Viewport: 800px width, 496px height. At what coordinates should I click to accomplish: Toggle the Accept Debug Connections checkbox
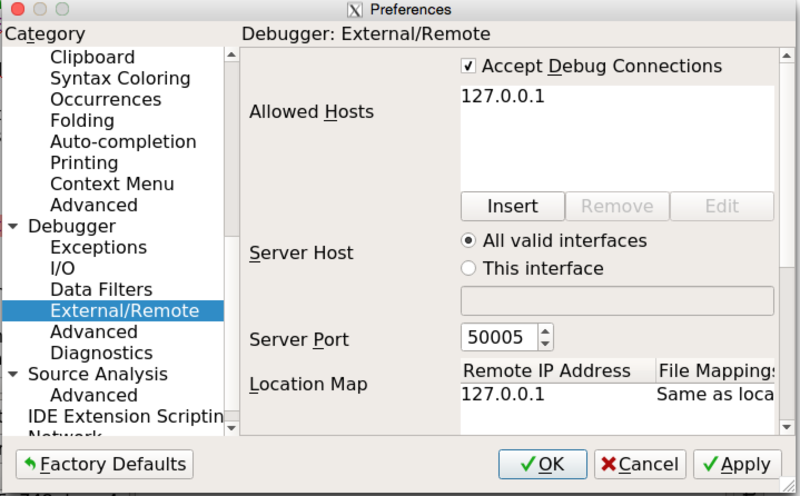click(x=468, y=67)
